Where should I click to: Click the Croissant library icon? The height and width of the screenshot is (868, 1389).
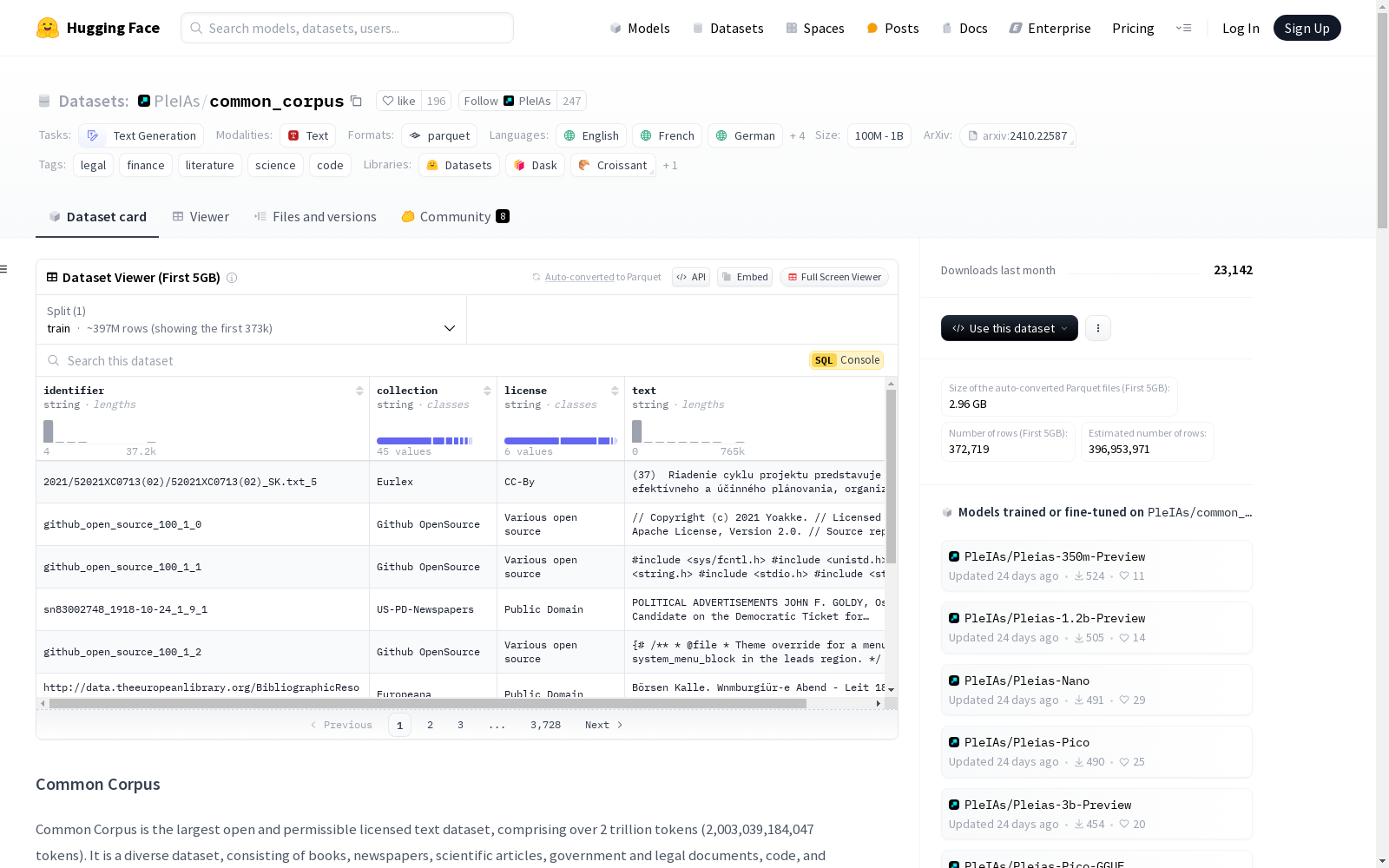pyautogui.click(x=584, y=165)
